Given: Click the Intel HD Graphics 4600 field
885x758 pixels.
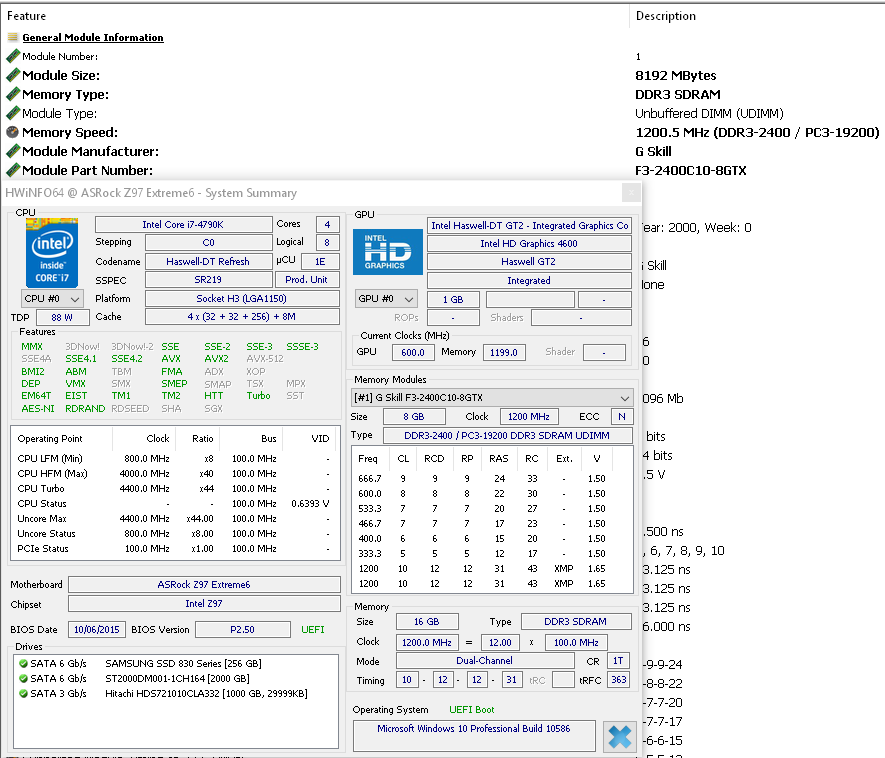Looking at the screenshot, I should [529, 244].
